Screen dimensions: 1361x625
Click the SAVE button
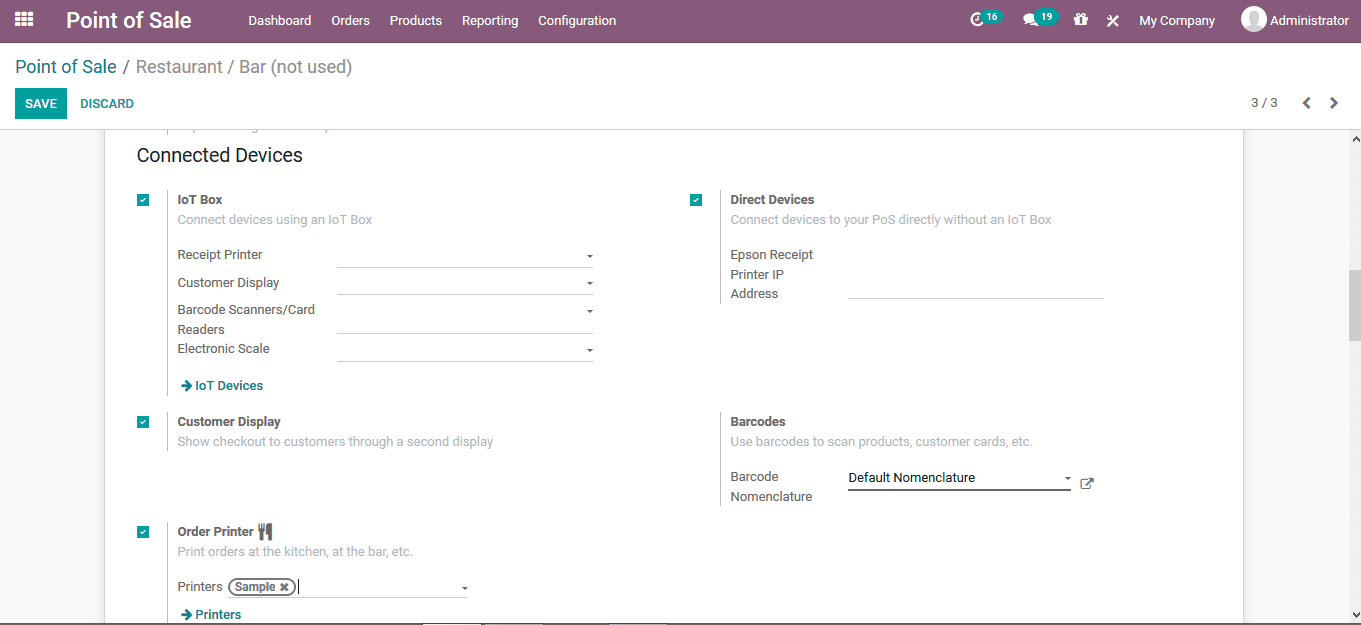coord(40,103)
